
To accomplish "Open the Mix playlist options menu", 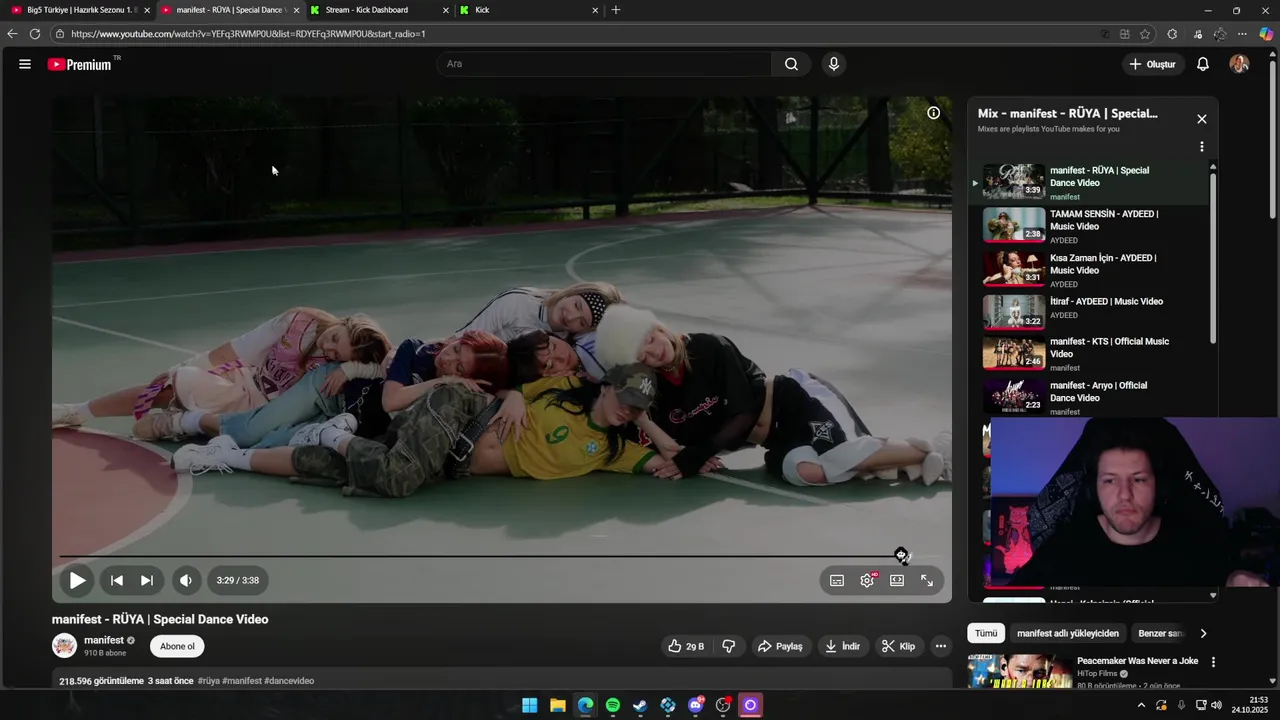I will [x=1201, y=147].
